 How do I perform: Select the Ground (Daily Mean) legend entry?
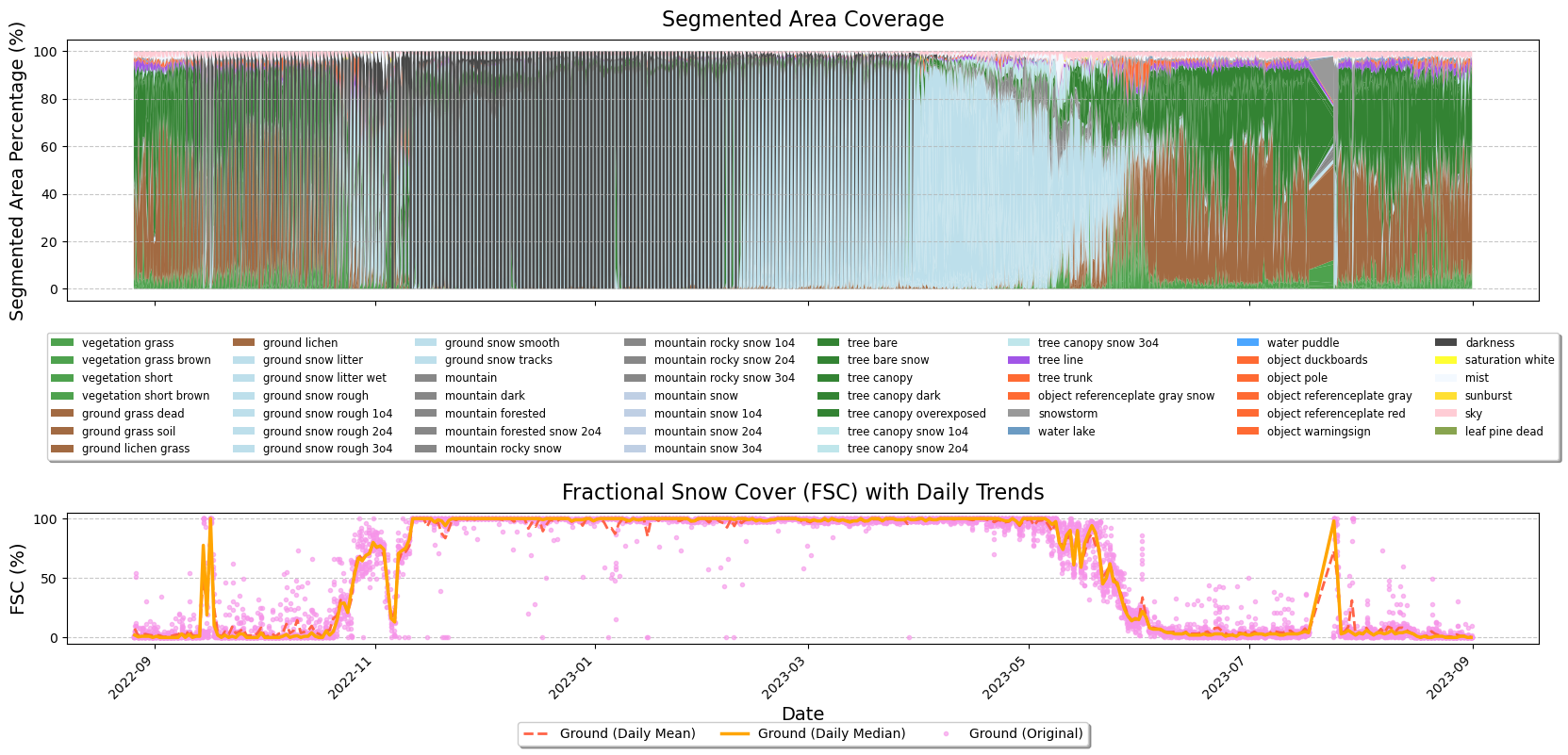(x=627, y=733)
